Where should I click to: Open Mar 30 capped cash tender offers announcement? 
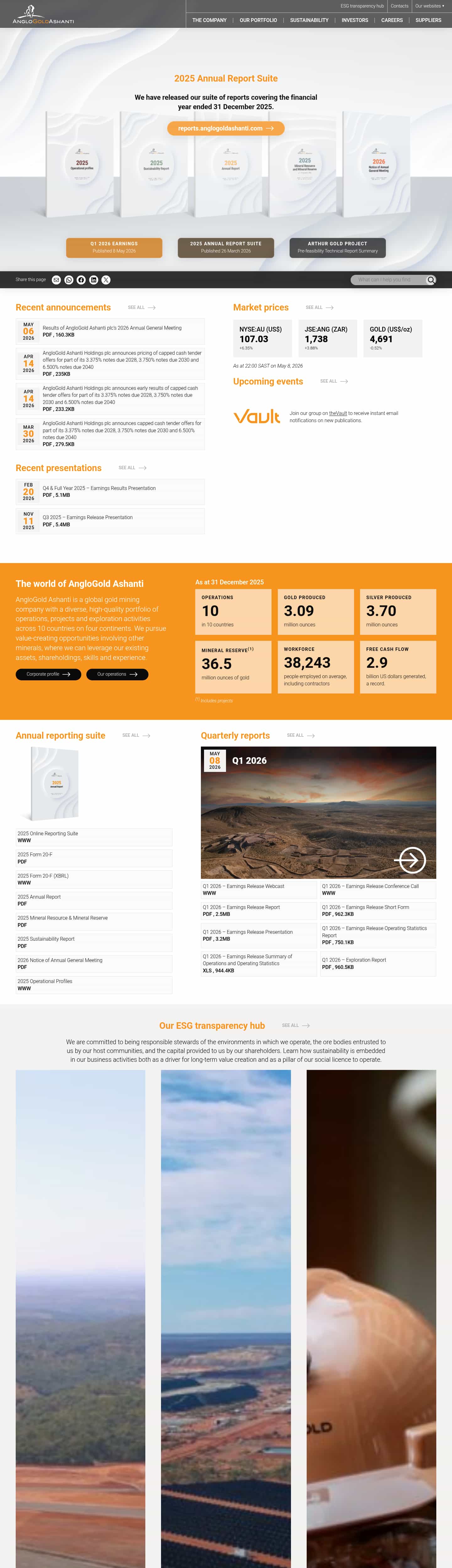(110, 434)
